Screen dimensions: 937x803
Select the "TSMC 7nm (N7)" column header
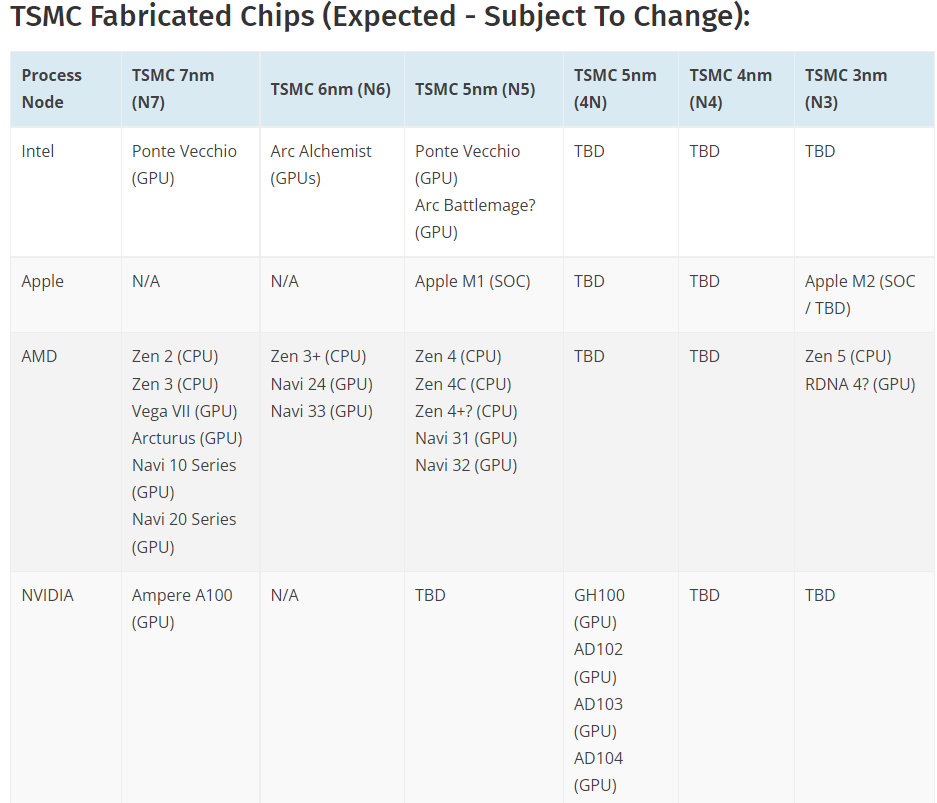[173, 88]
